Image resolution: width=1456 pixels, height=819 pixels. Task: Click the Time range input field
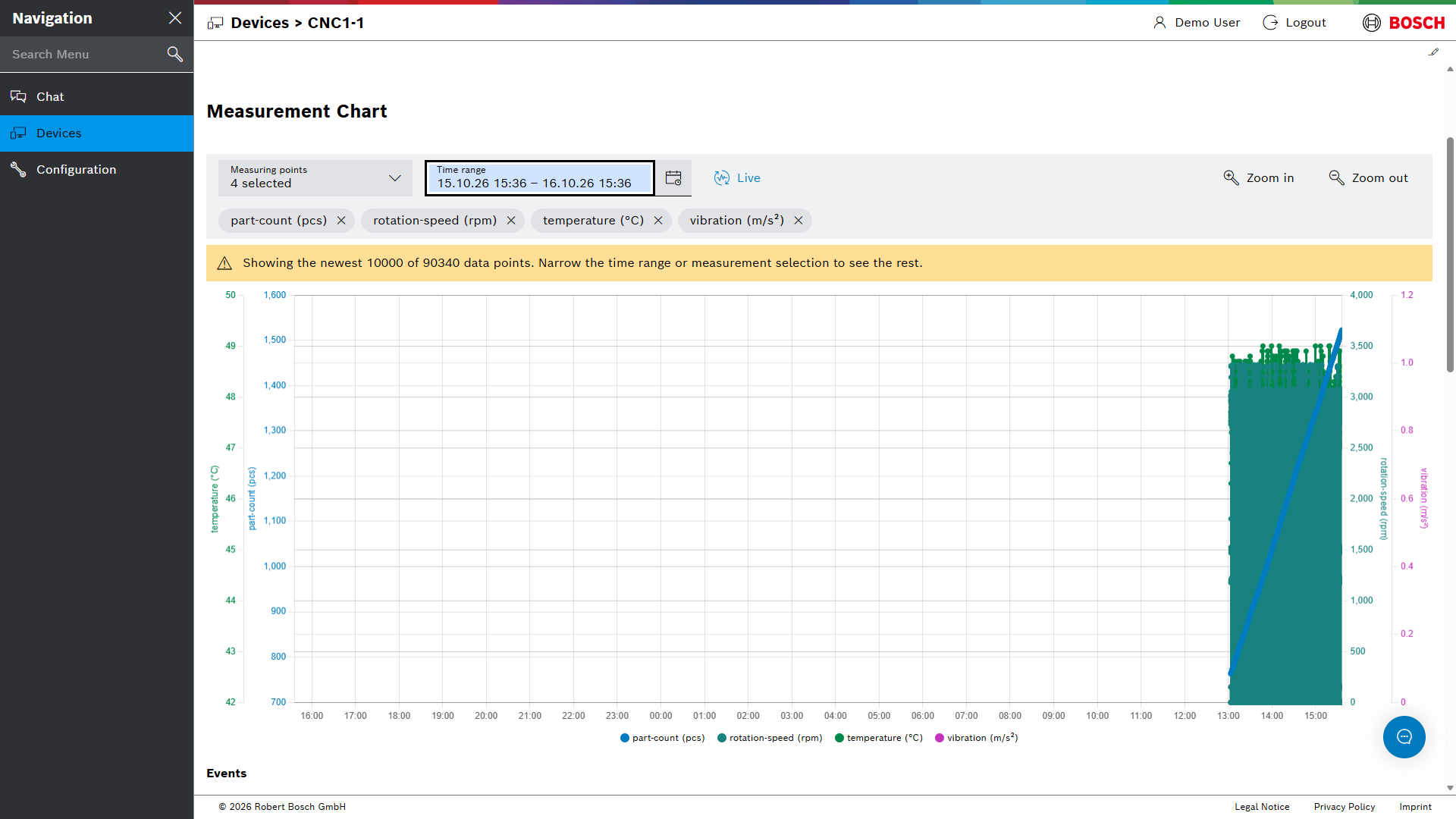click(x=539, y=177)
